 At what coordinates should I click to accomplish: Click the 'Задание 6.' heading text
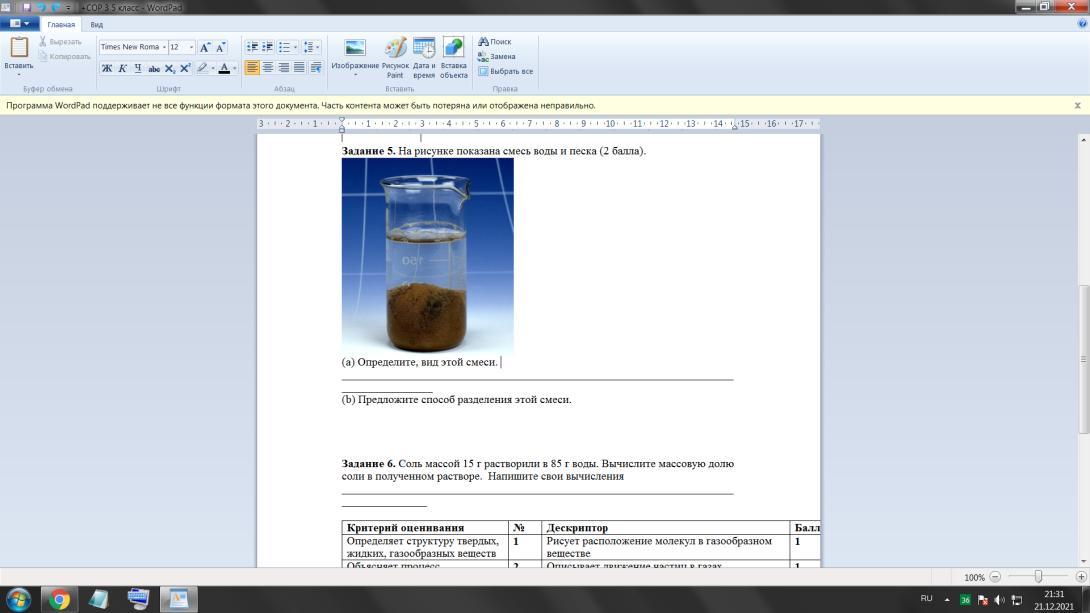[x=368, y=464]
